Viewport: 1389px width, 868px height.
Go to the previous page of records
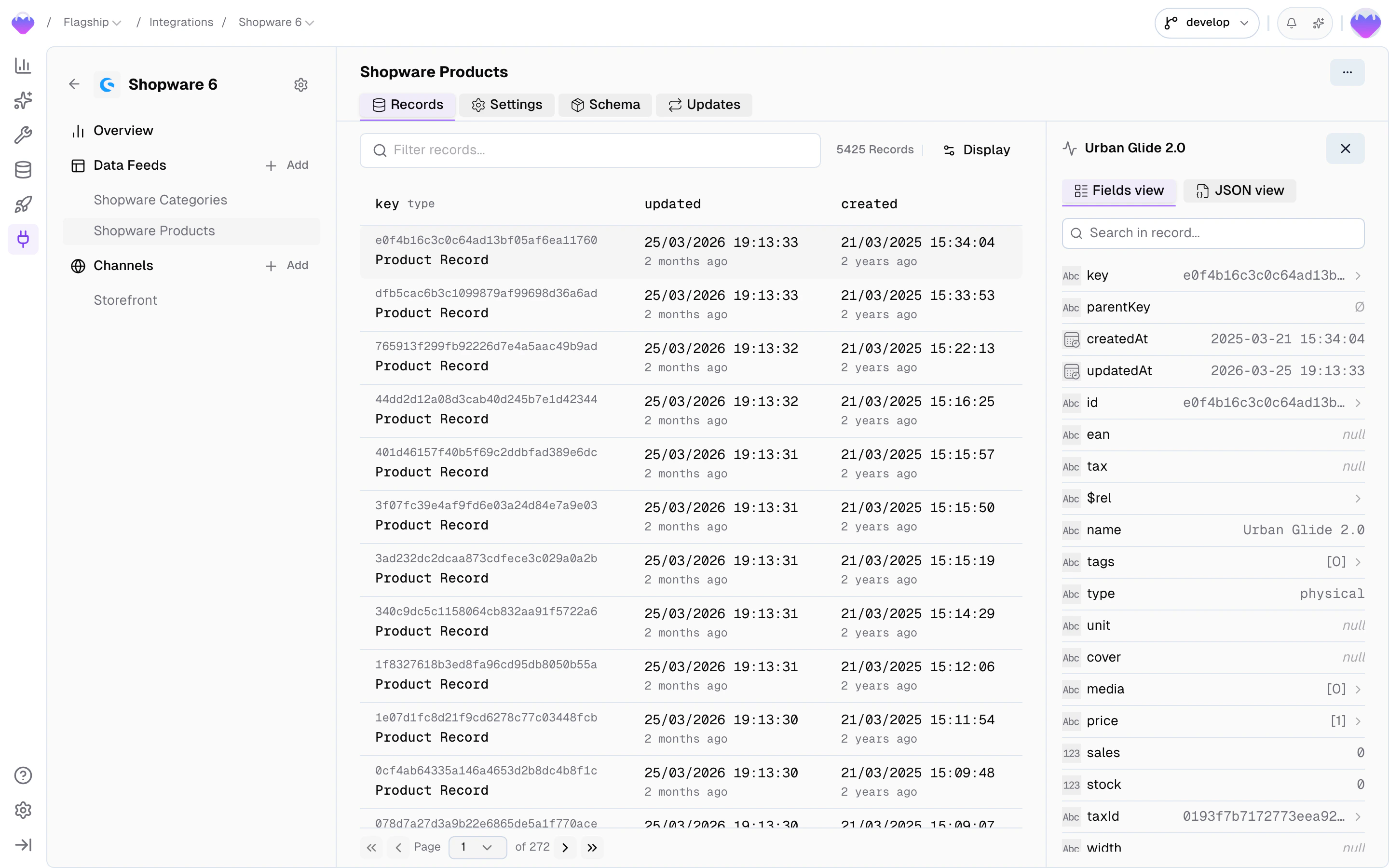[398, 847]
